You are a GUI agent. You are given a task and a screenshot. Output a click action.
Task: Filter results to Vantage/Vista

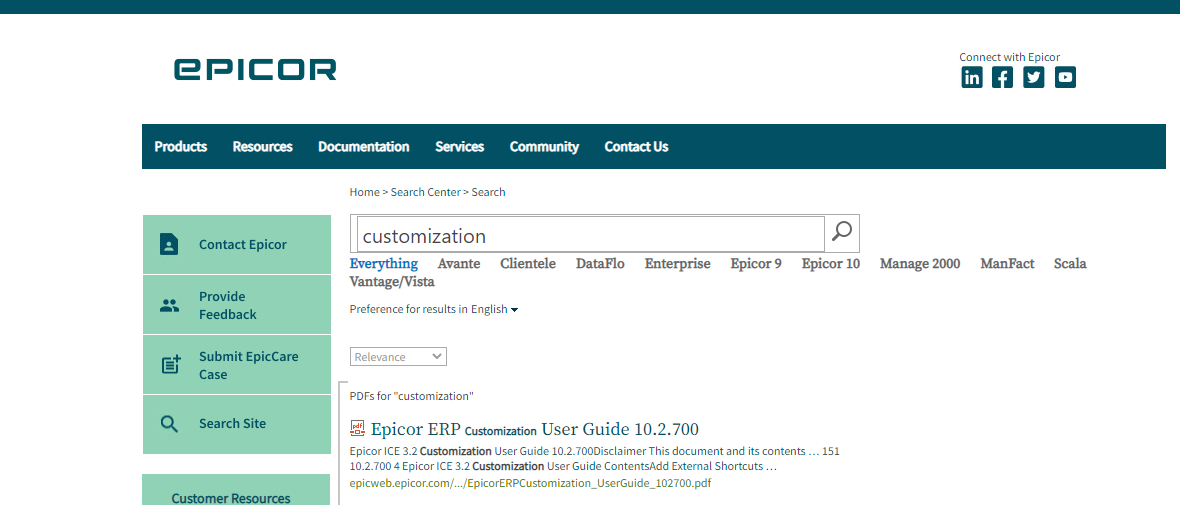pos(392,282)
